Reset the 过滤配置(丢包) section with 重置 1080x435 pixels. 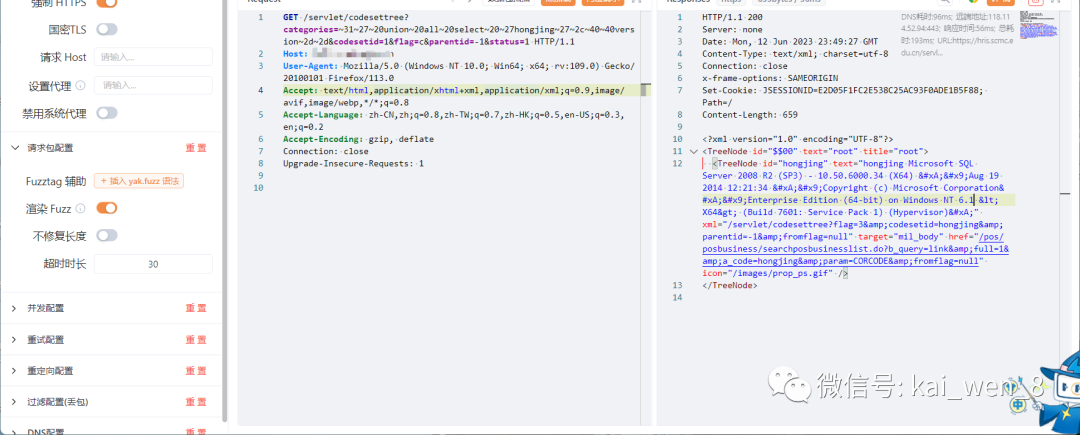(x=196, y=402)
